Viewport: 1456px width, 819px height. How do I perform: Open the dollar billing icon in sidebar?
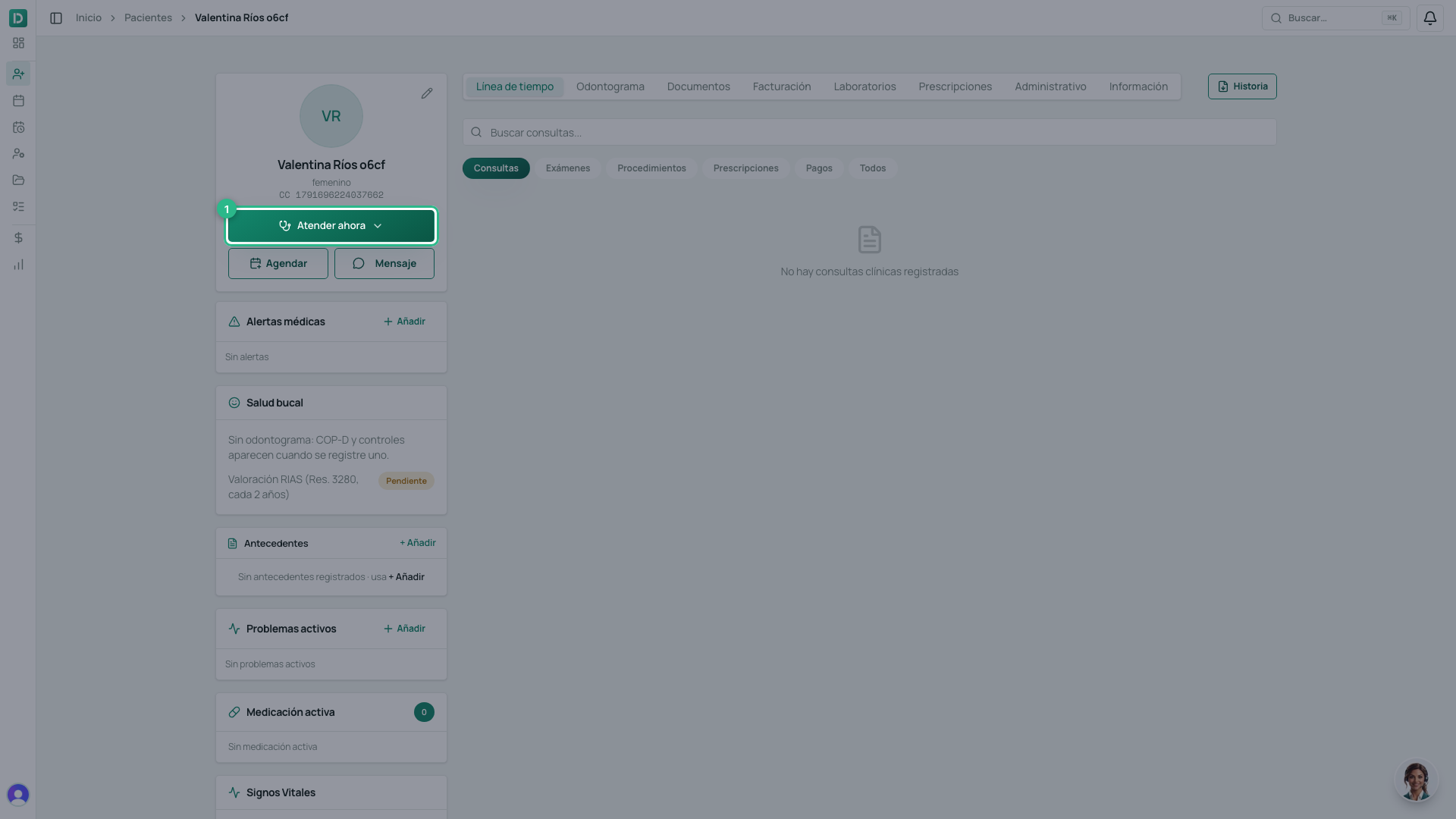[18, 238]
